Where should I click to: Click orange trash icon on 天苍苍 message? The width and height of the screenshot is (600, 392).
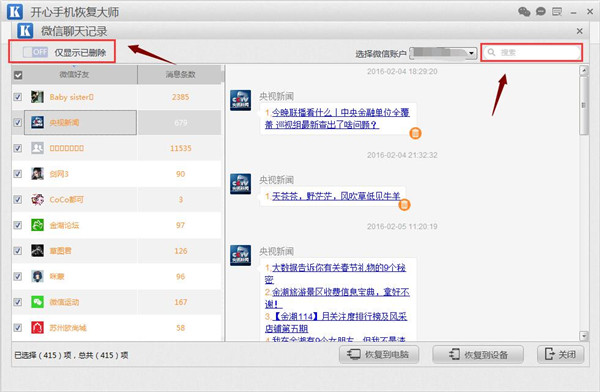tap(404, 205)
